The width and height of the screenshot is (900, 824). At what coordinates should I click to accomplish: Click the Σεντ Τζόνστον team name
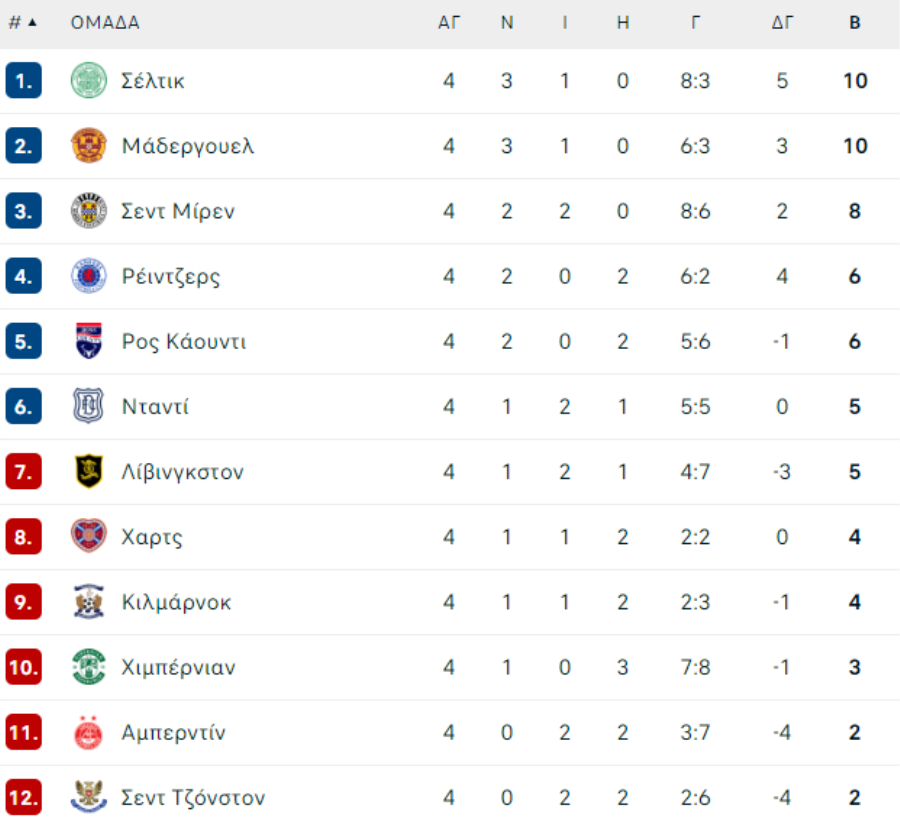tap(193, 798)
